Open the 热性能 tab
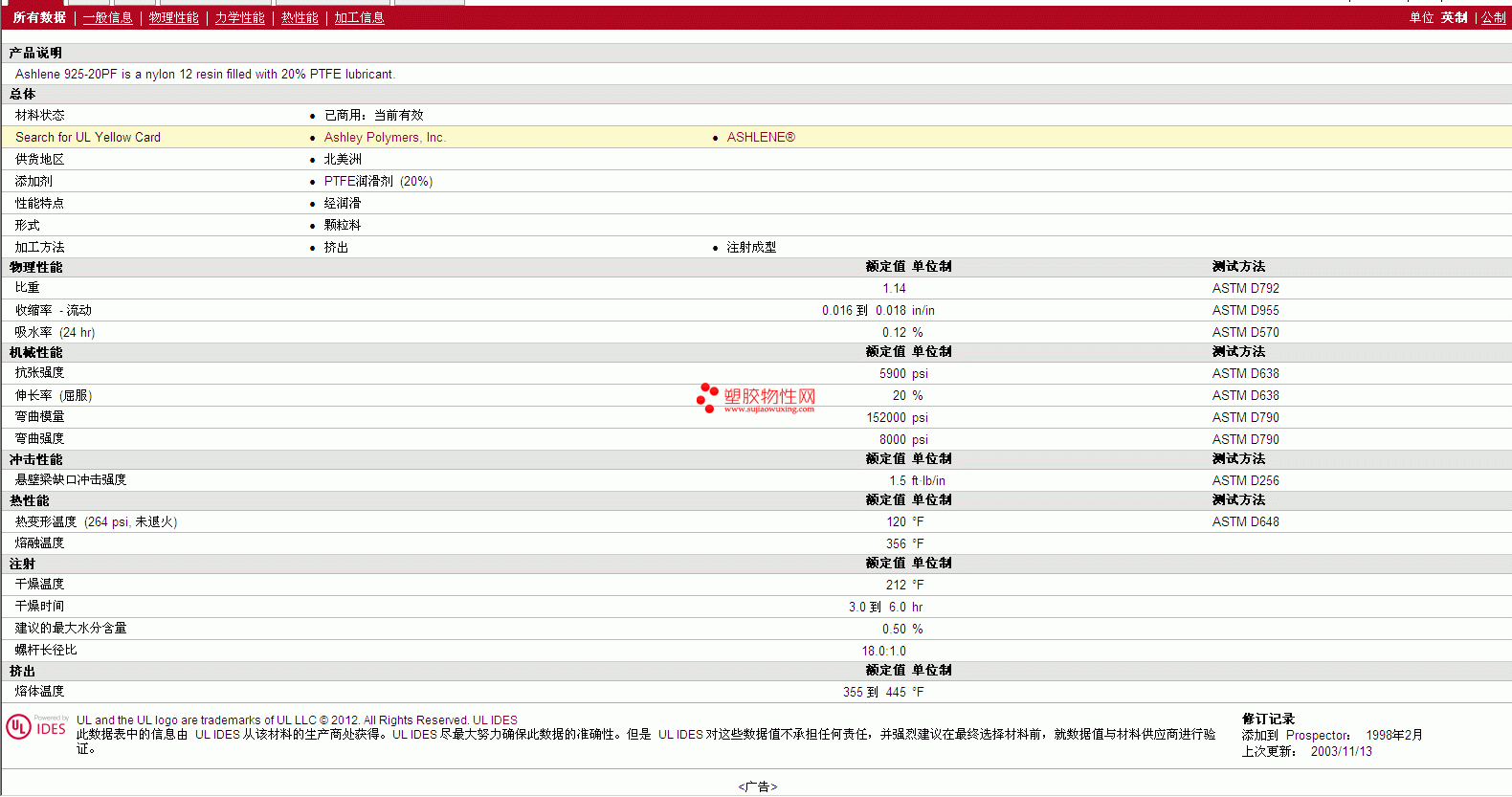The image size is (1512, 797). tap(300, 18)
